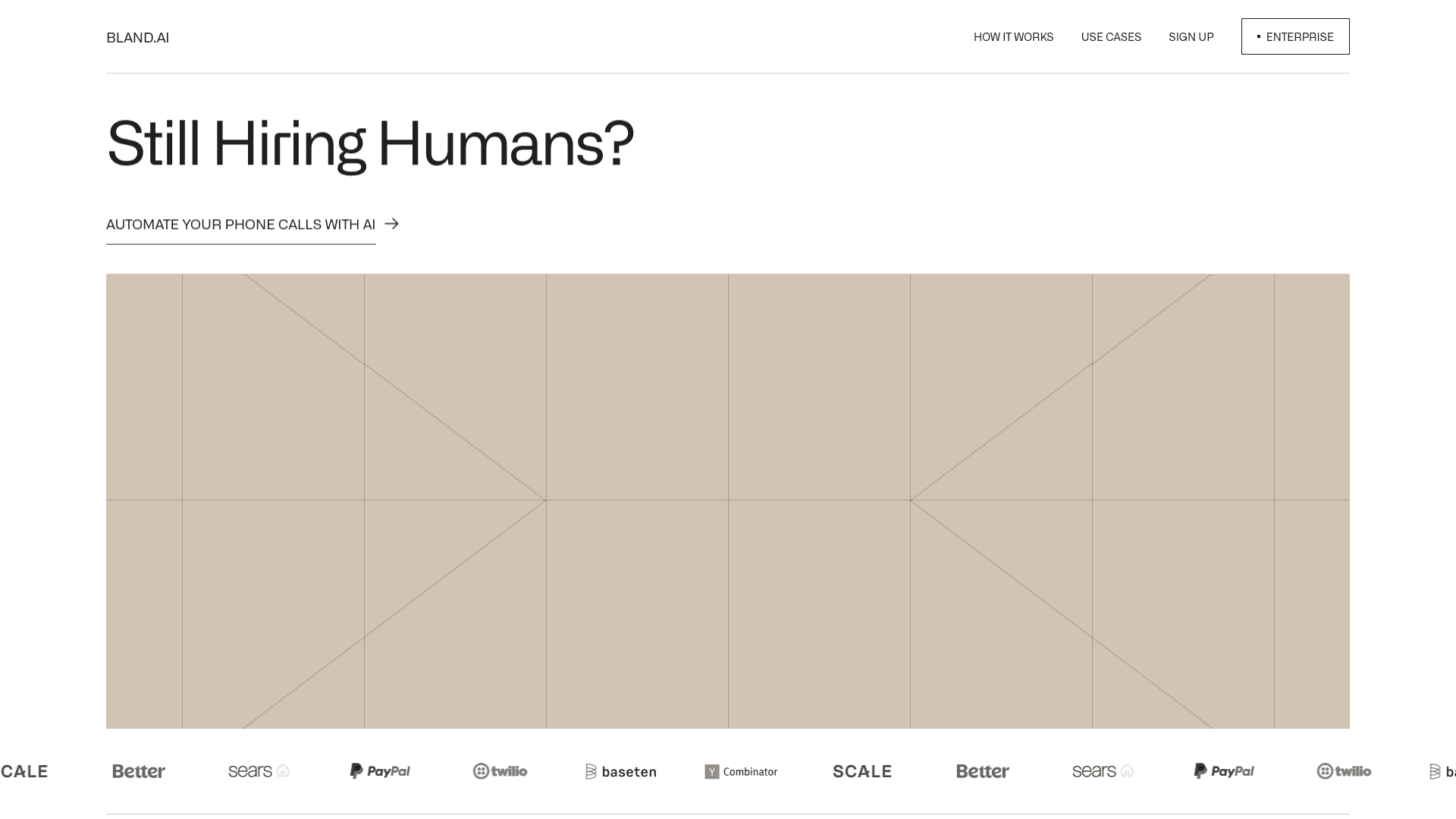This screenshot has width=1456, height=819.
Task: Select the Sign Up link
Action: [x=1191, y=36]
